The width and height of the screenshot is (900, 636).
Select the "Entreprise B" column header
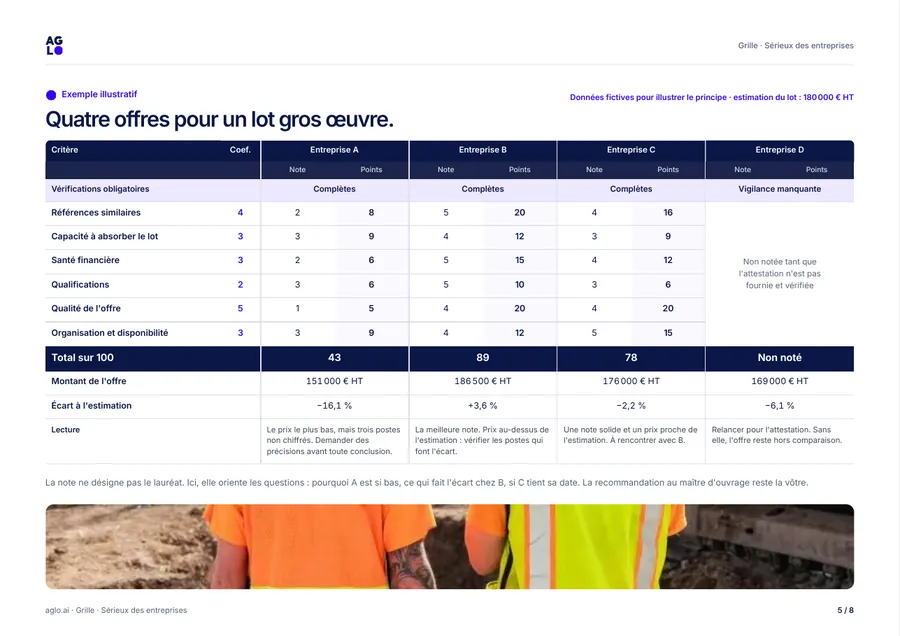click(x=483, y=150)
